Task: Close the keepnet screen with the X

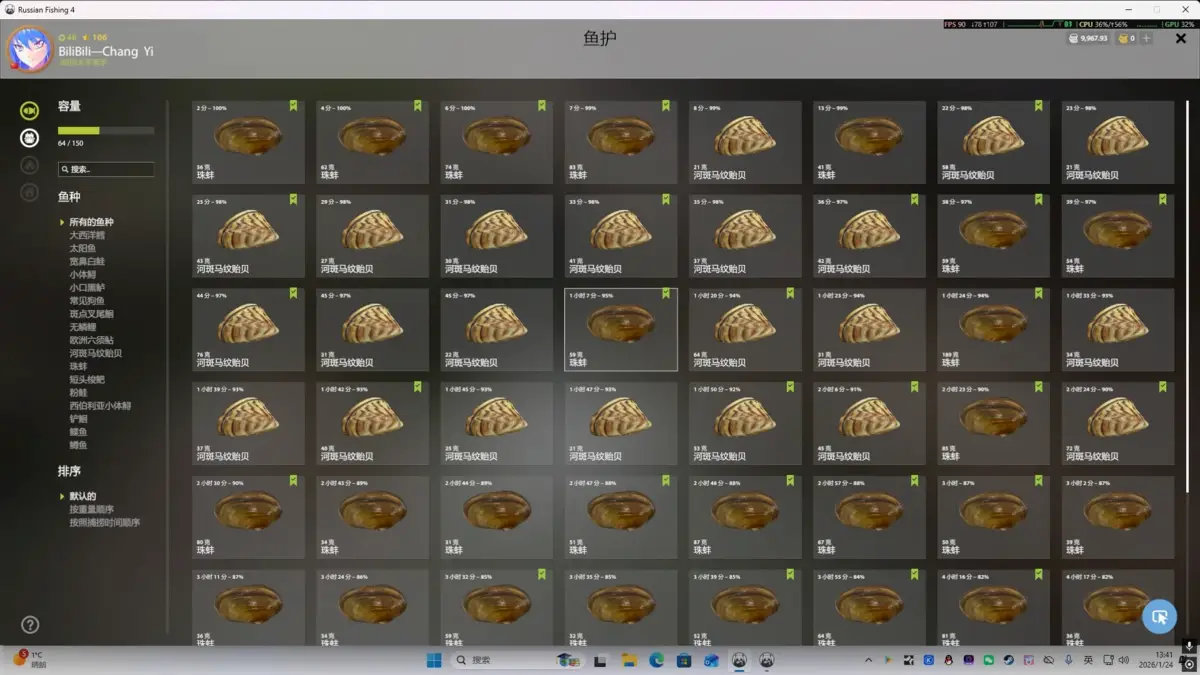Action: tap(1180, 38)
